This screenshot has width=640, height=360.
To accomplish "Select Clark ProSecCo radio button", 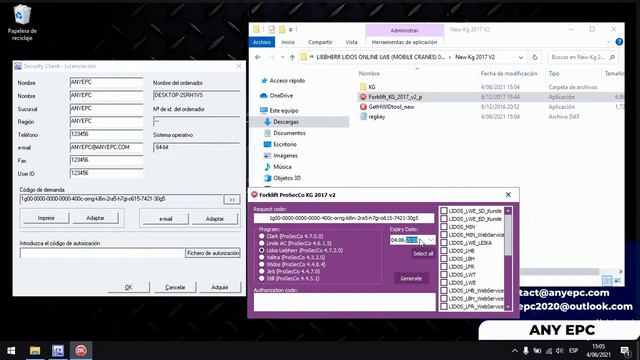I will (x=262, y=236).
